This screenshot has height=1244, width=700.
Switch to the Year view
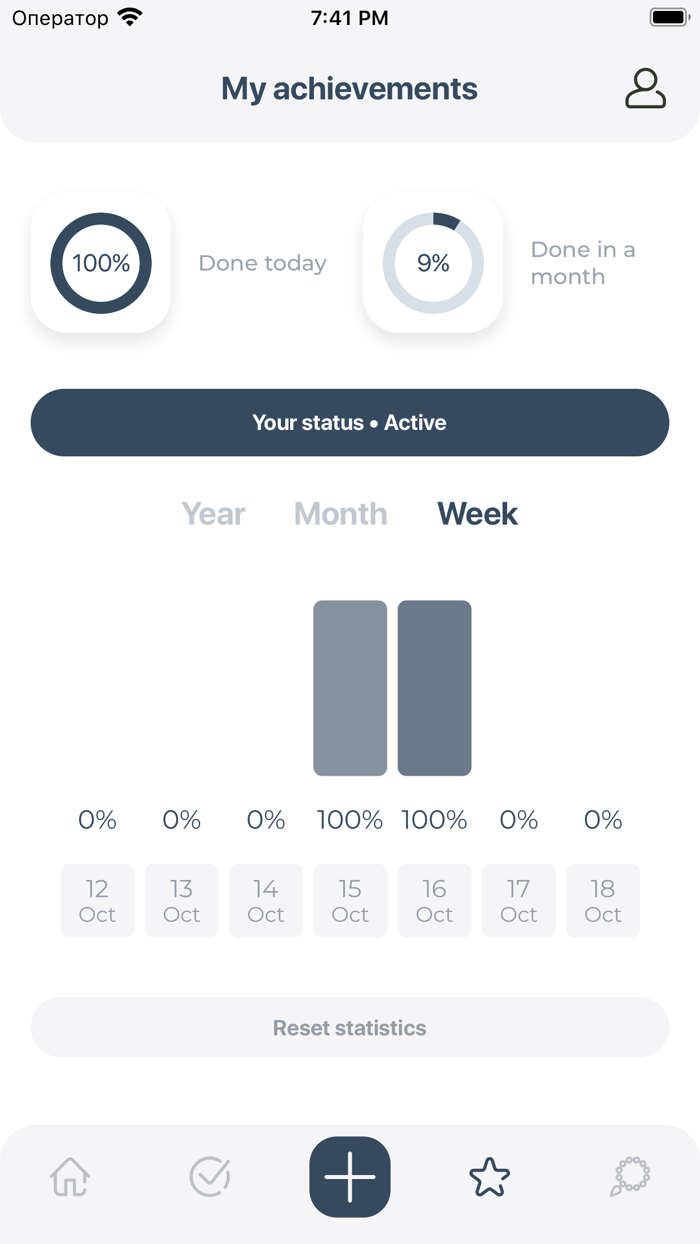(x=213, y=514)
